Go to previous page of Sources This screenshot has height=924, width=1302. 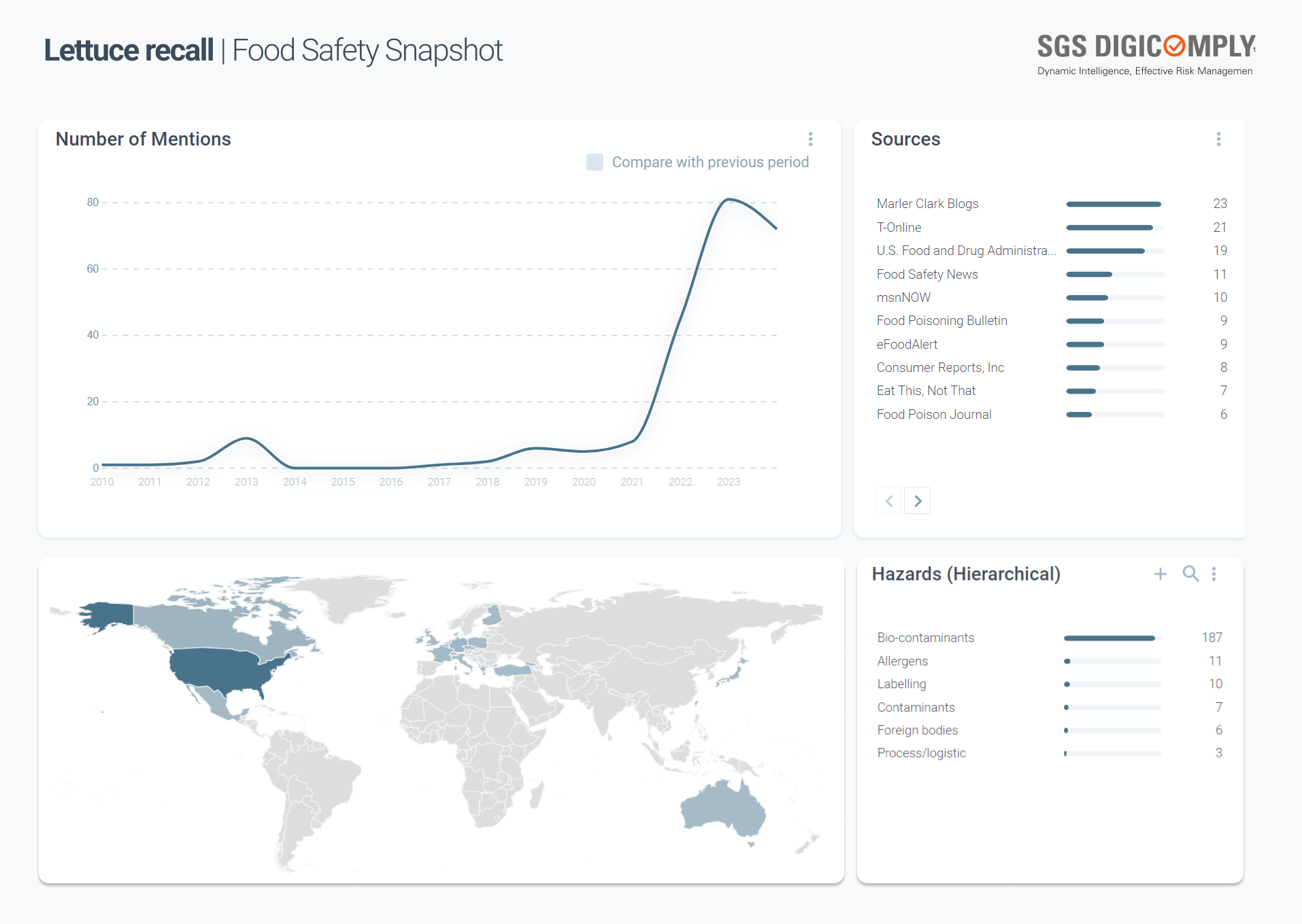(x=889, y=501)
